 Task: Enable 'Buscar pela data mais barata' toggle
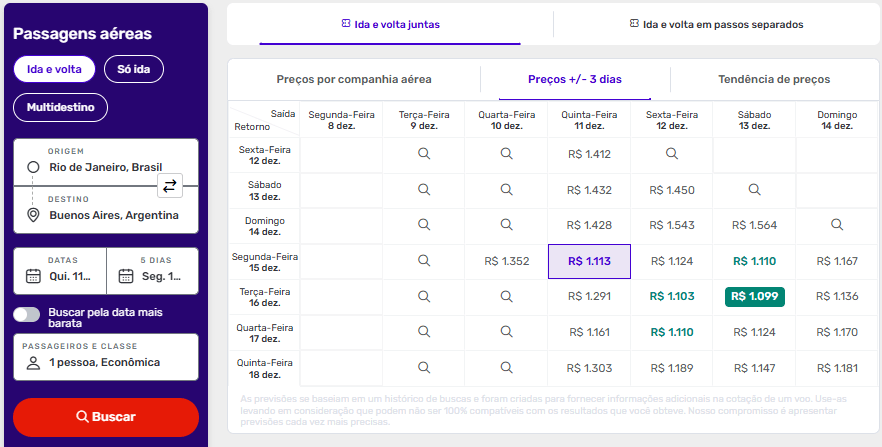pyautogui.click(x=27, y=315)
